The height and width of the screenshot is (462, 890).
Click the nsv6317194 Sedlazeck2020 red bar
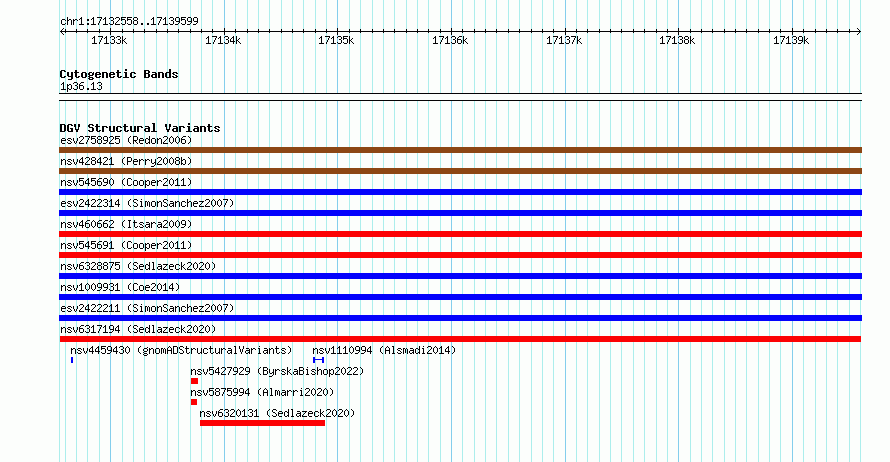pos(460,339)
